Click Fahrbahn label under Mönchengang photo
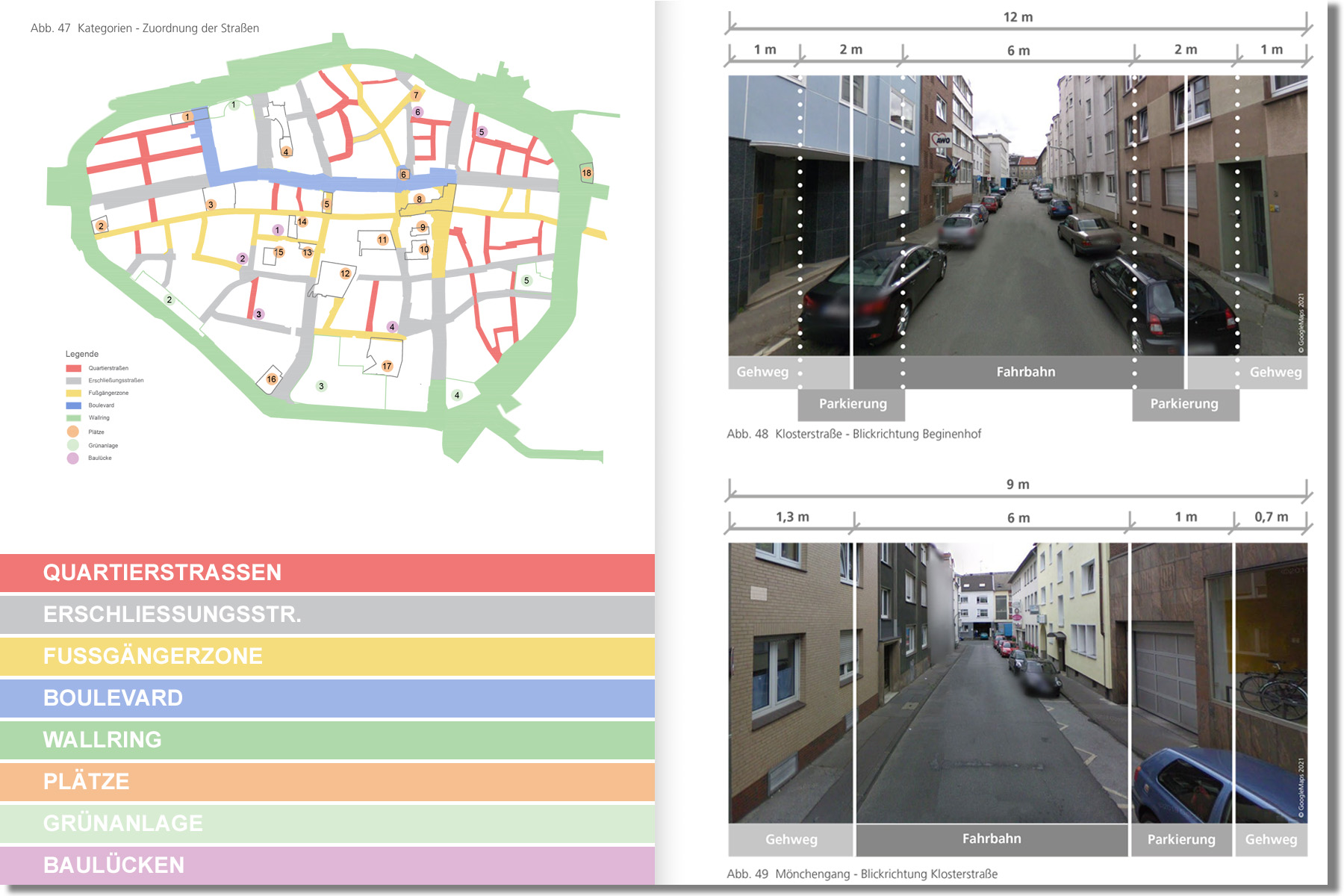The height and width of the screenshot is (896, 1344). point(991,839)
